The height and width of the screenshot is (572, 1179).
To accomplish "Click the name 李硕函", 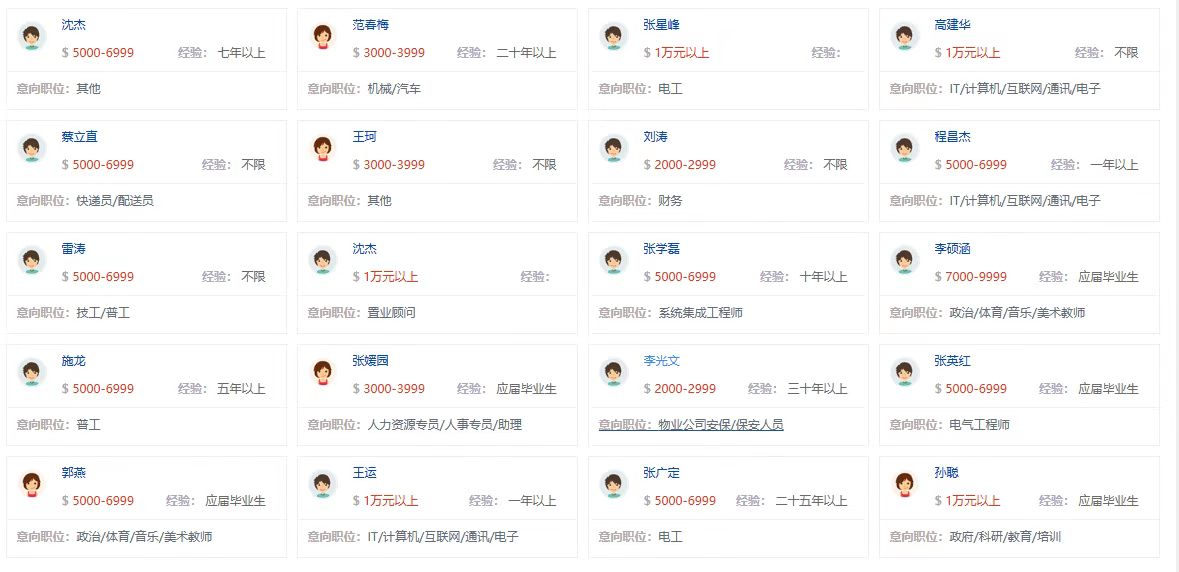I will tap(952, 249).
